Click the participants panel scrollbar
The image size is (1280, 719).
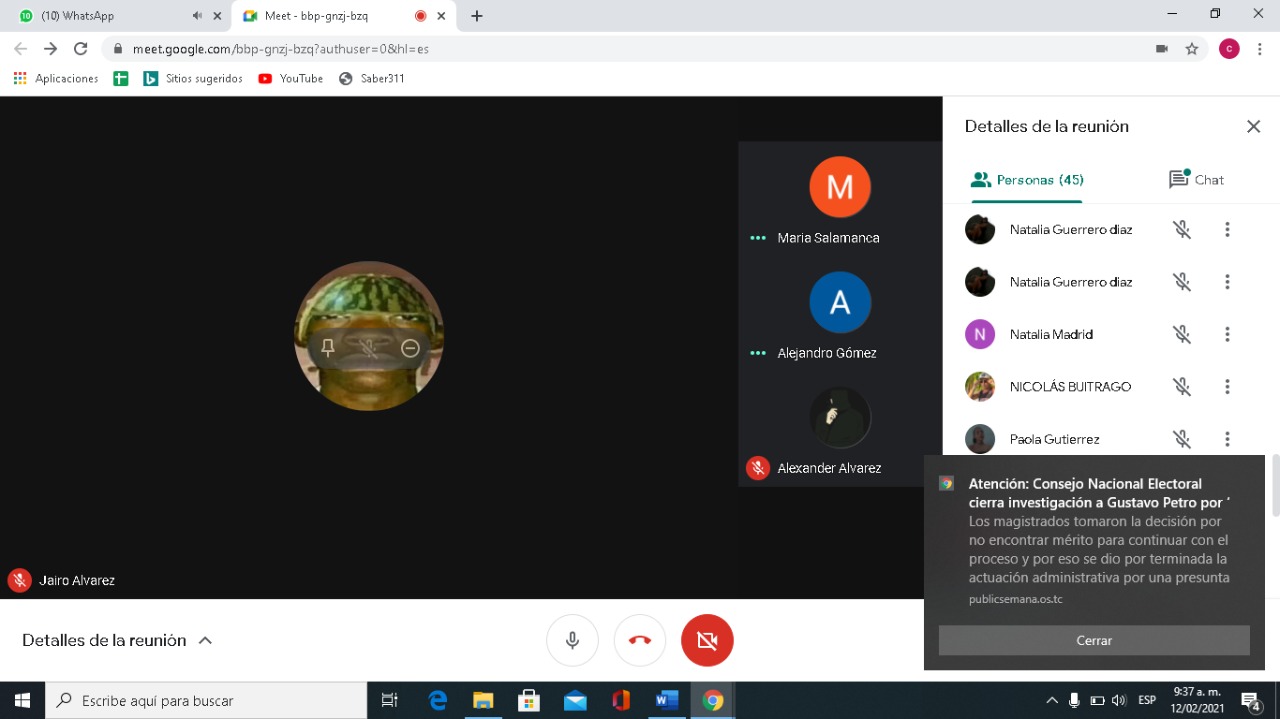coord(1274,485)
